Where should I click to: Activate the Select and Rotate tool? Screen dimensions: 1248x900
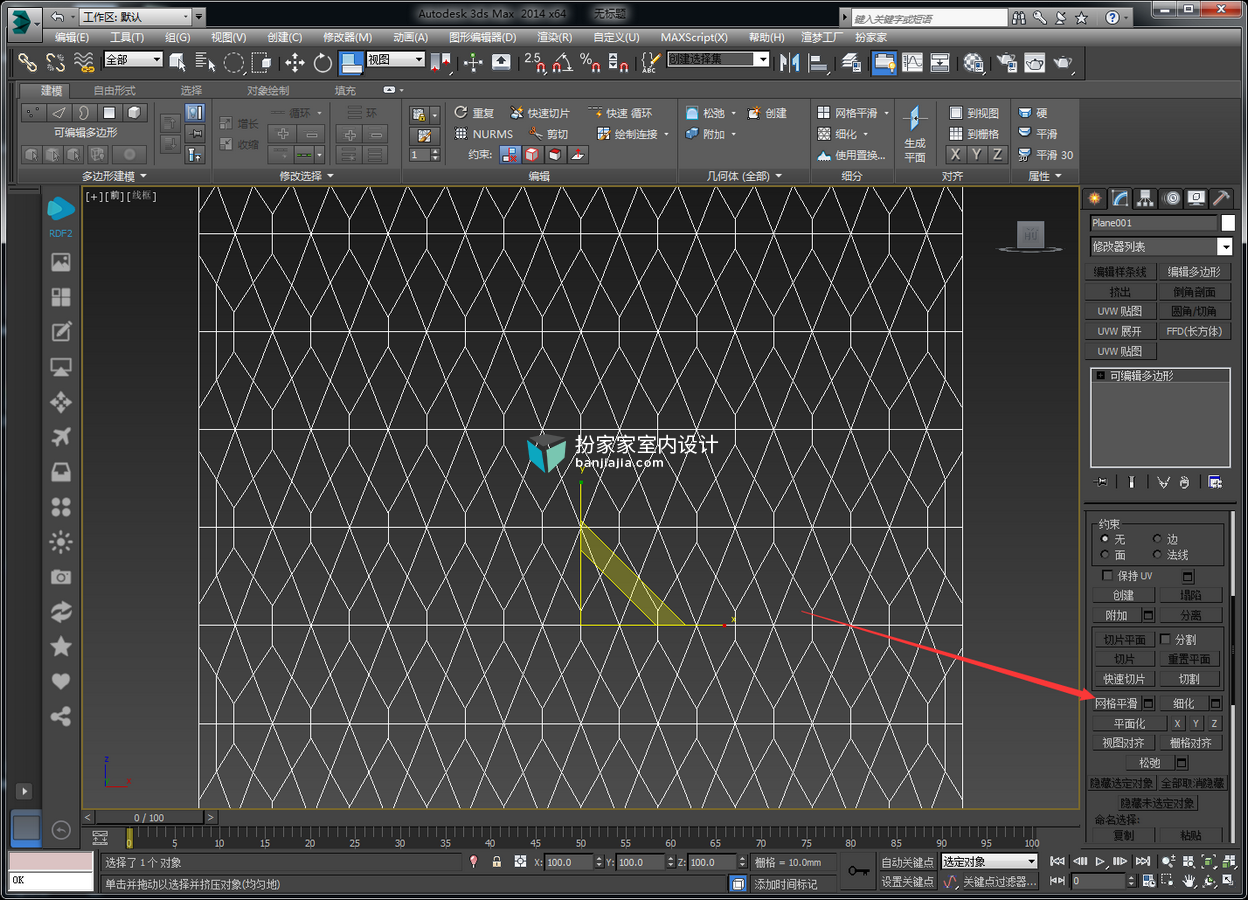[322, 62]
